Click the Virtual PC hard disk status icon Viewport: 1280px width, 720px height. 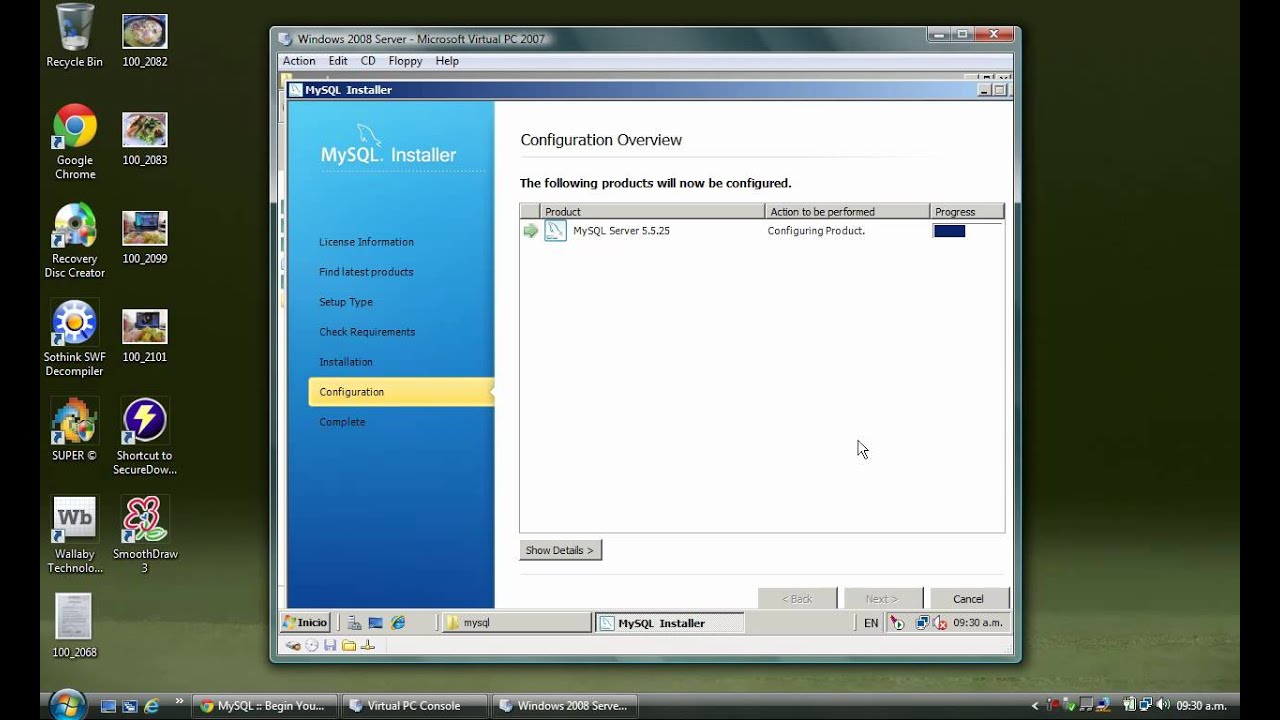(293, 646)
